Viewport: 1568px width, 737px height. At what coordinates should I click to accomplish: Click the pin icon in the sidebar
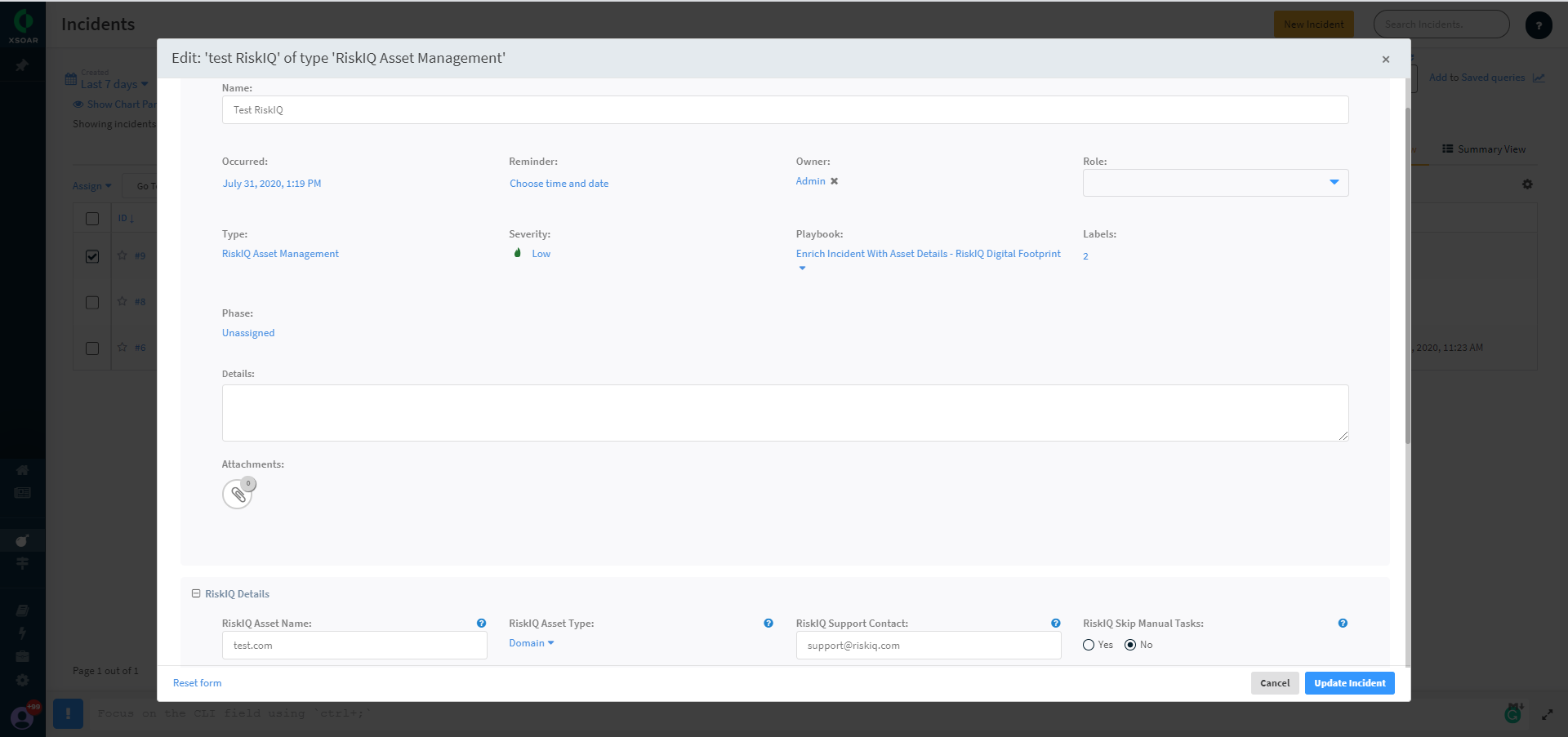(22, 65)
